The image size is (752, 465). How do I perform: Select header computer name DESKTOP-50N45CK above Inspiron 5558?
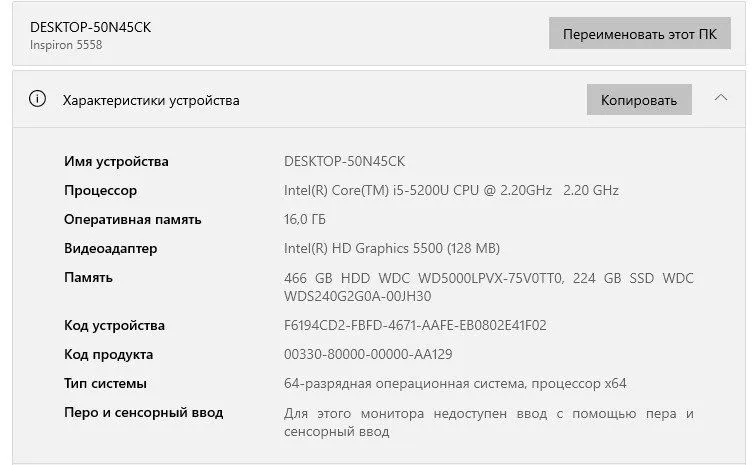(90, 27)
